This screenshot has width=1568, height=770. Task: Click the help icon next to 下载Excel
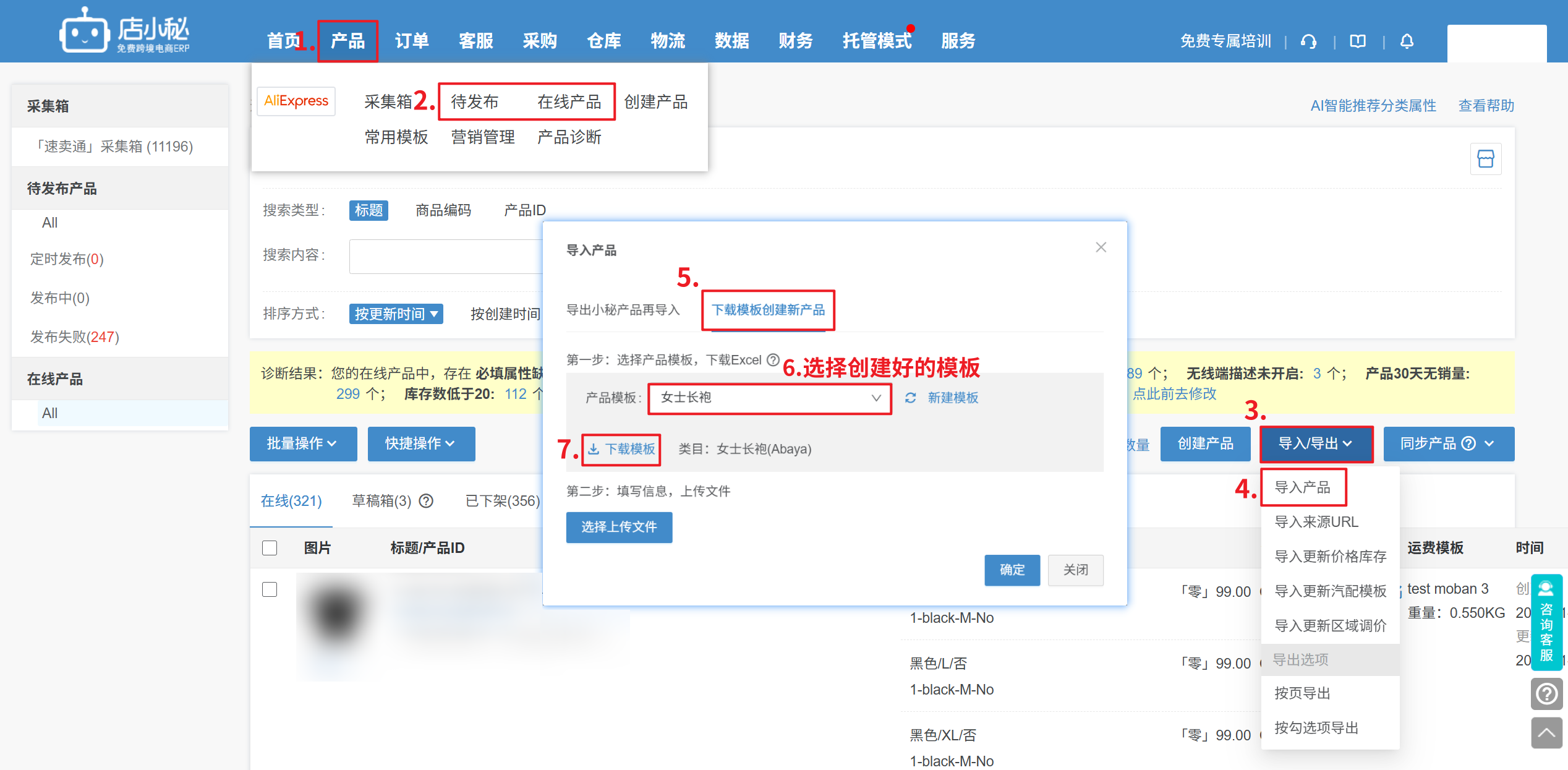773,359
